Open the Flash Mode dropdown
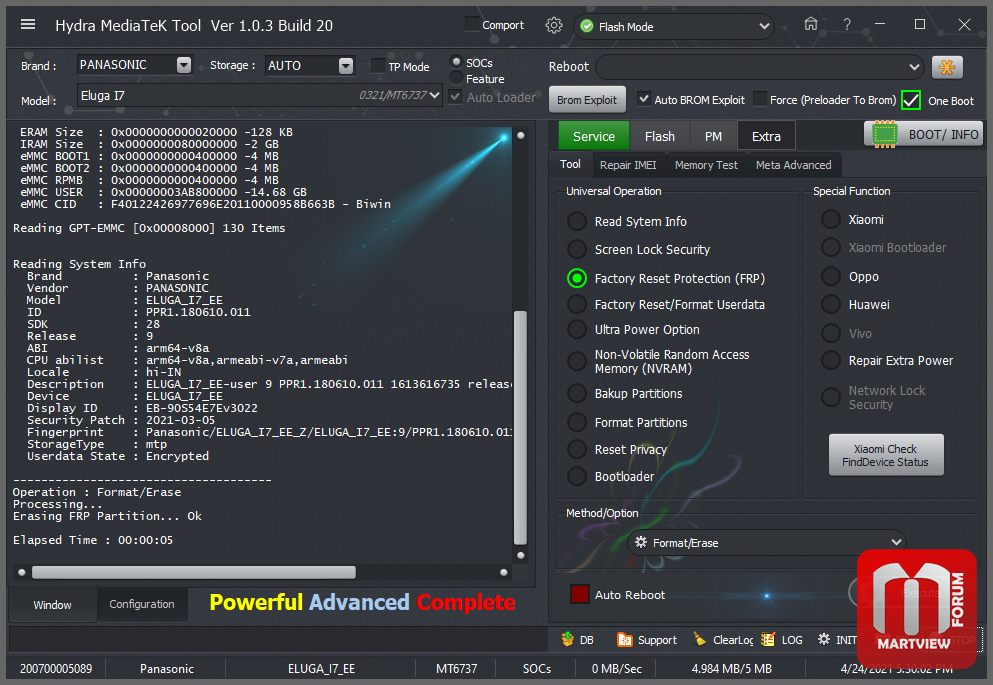Viewport: 993px width, 685px height. pyautogui.click(x=764, y=27)
